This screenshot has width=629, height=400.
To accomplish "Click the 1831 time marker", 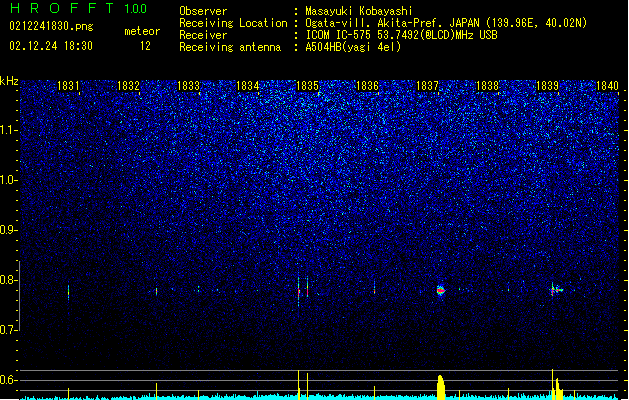I will (68, 86).
